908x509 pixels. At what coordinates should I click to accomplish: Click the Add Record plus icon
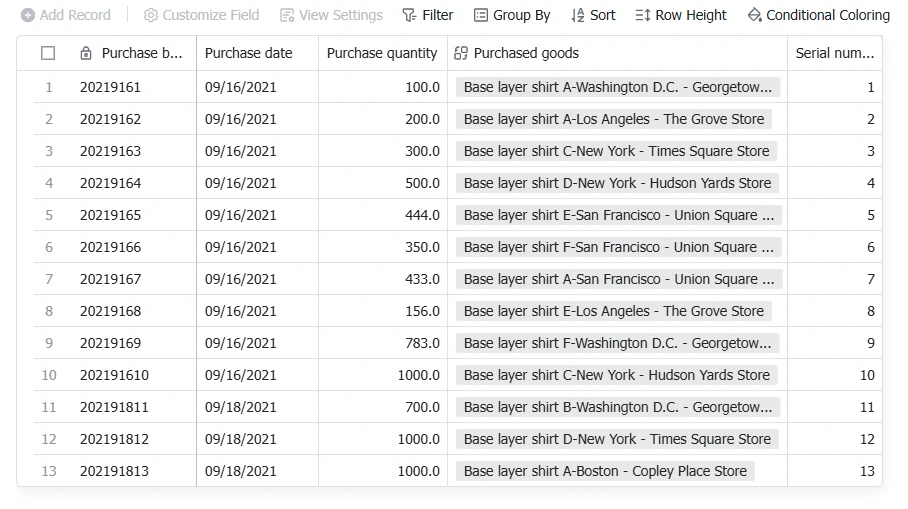(x=28, y=15)
